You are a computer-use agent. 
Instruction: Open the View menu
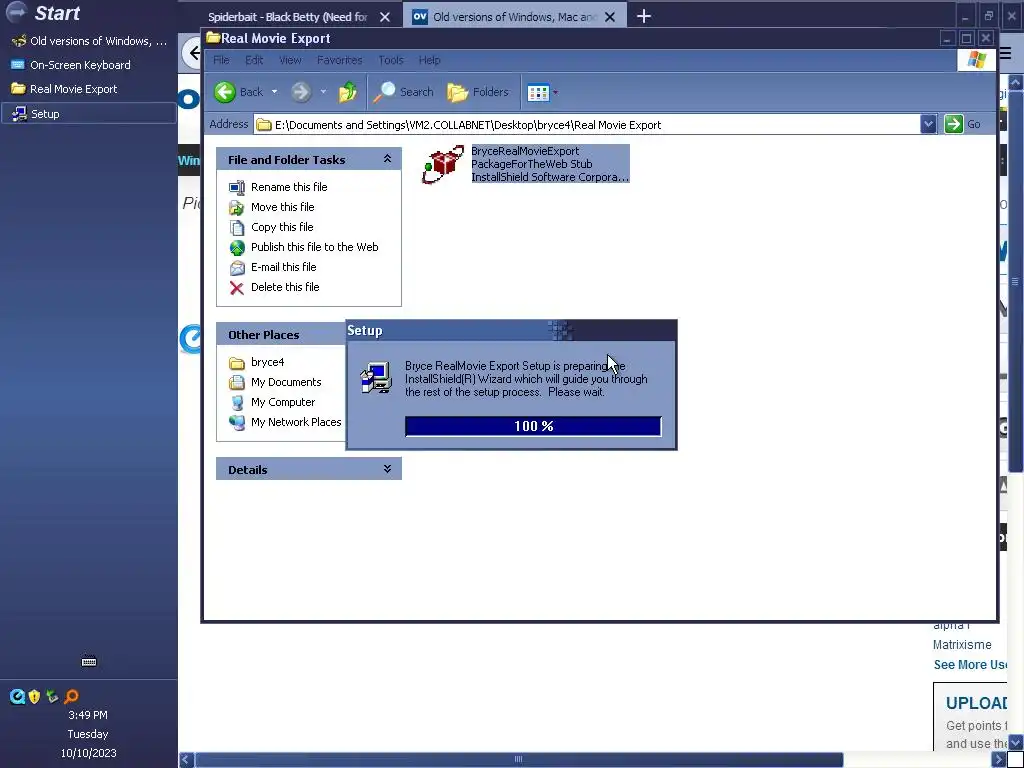click(290, 60)
